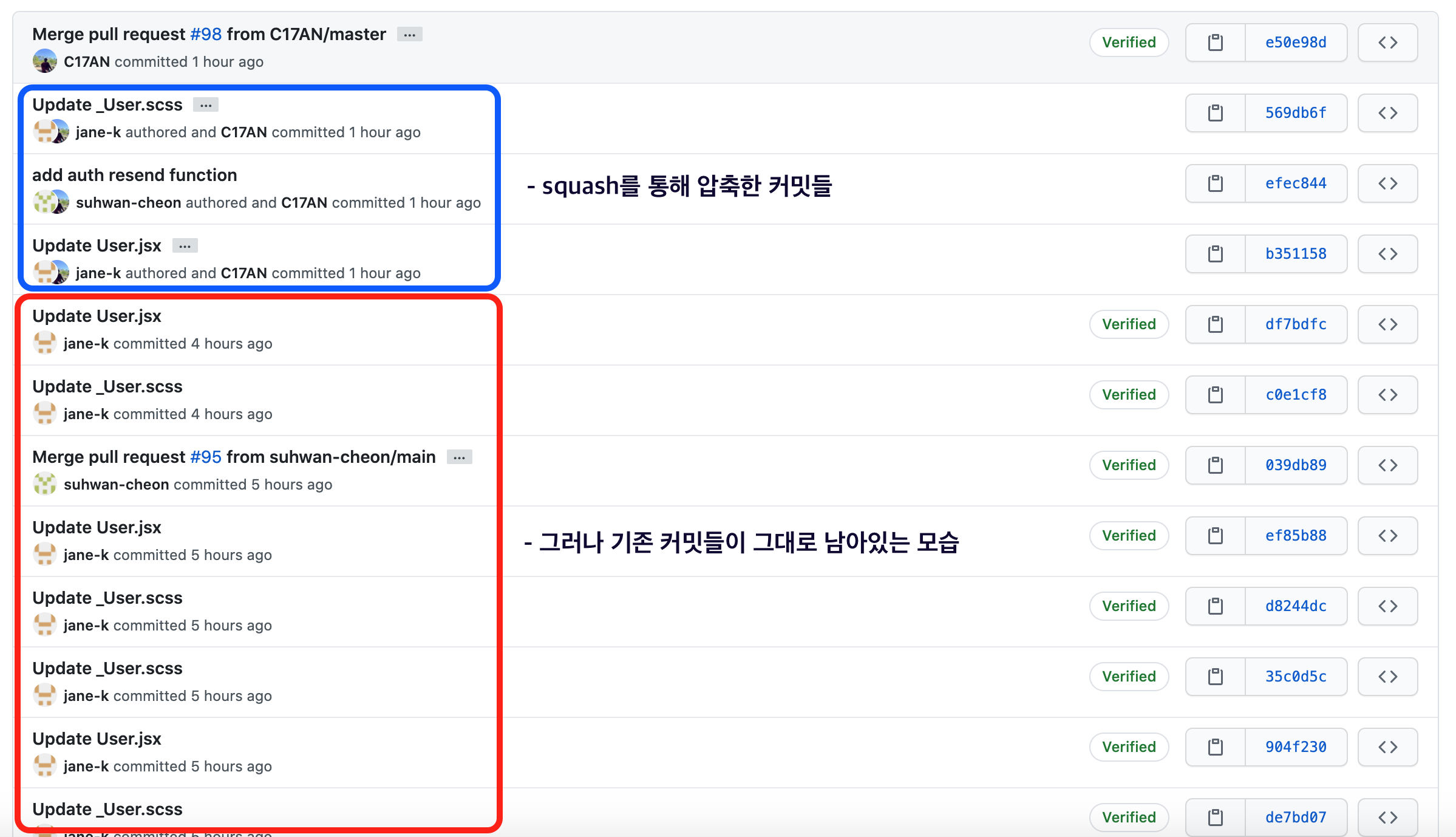Copy full SHA for commit 569db6f
Image resolution: width=1456 pixels, height=837 pixels.
(1215, 113)
